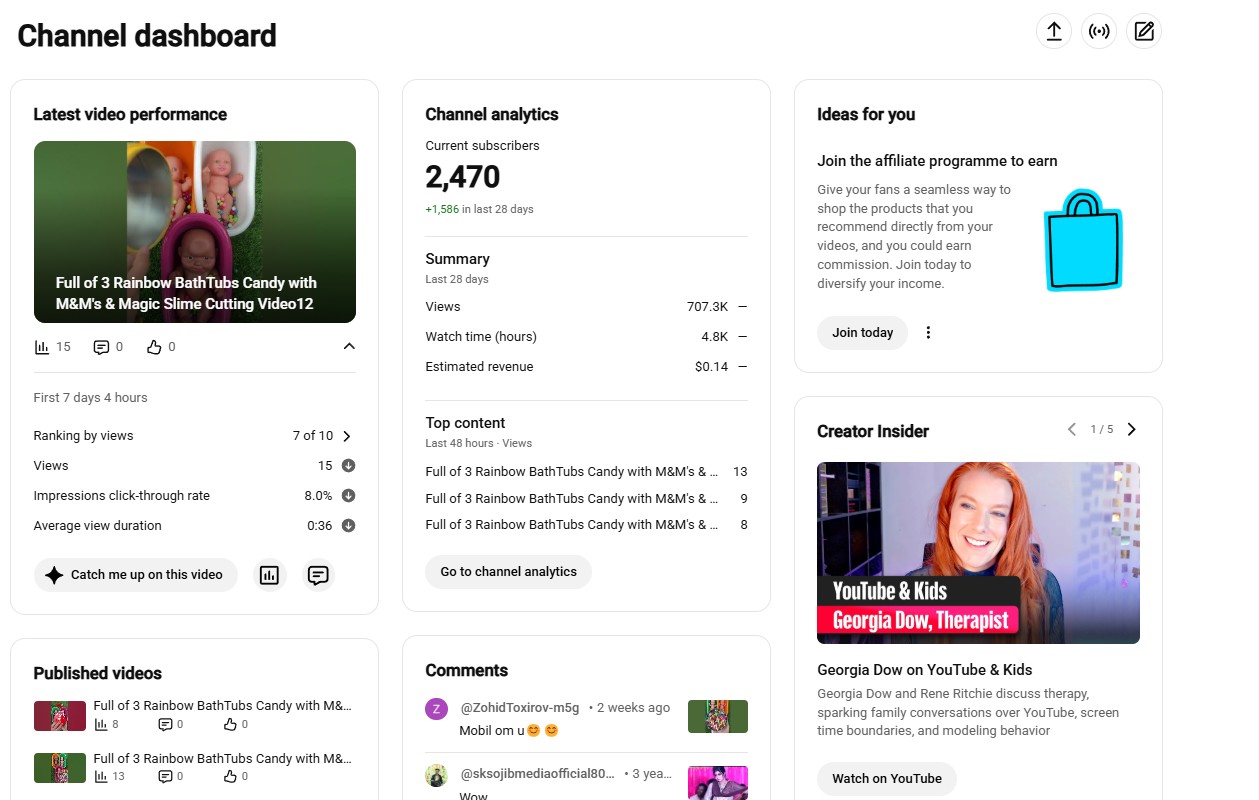Image resolution: width=1259 pixels, height=800 pixels.
Task: Open video comments icon next to Catch me up
Action: 318,575
